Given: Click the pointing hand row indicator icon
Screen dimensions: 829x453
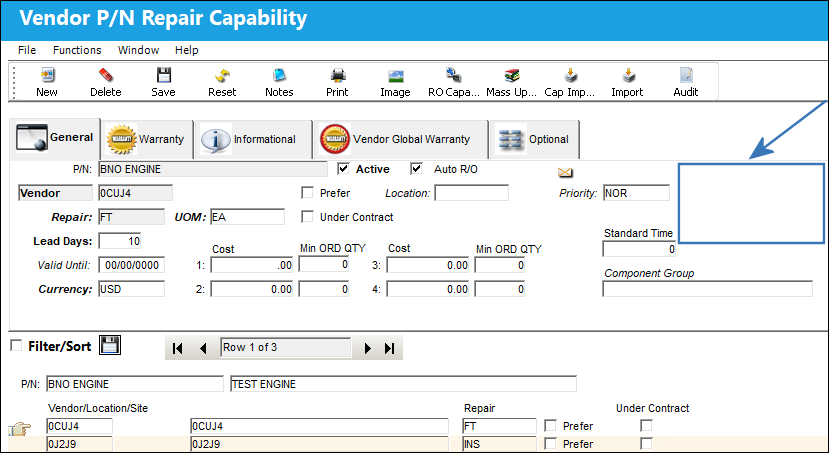Looking at the screenshot, I should [20, 429].
